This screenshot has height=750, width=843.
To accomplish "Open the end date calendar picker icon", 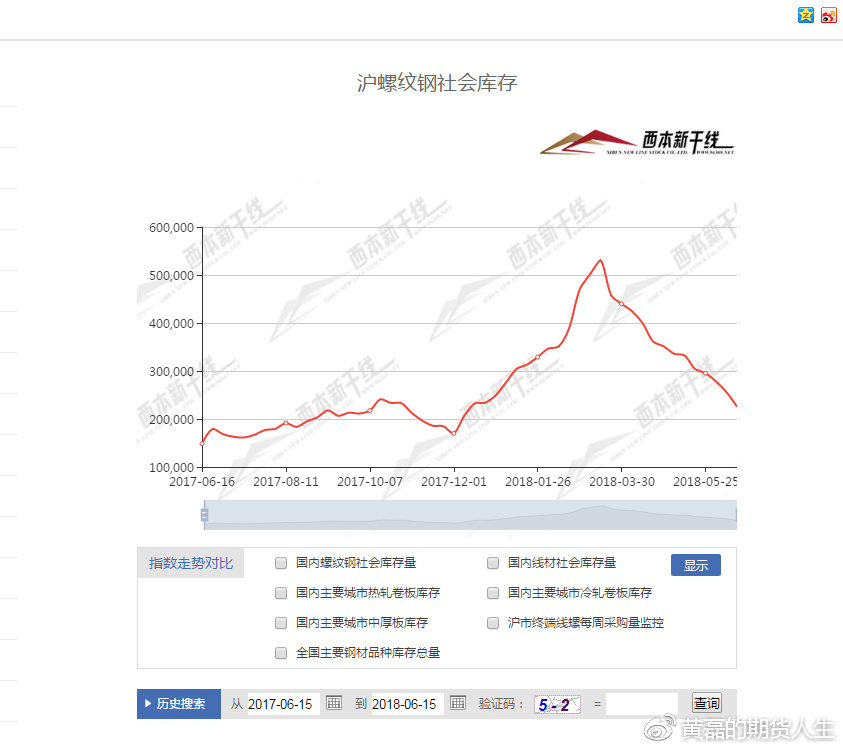I will [458, 704].
